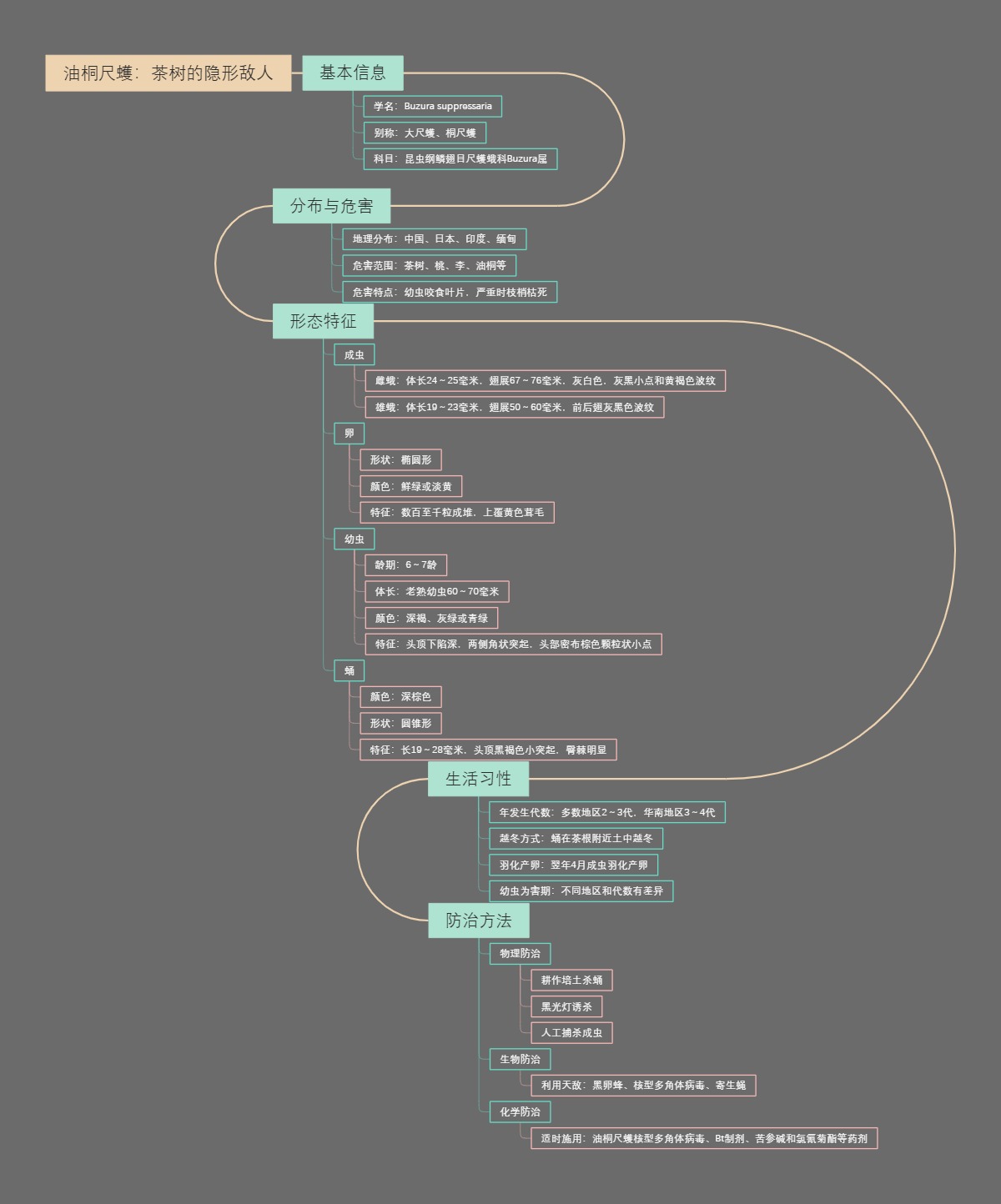Screen dimensions: 1001x1204
Task: Select the root node 油桐尺蠖：茶树的隐形敌人
Action: pos(168,73)
